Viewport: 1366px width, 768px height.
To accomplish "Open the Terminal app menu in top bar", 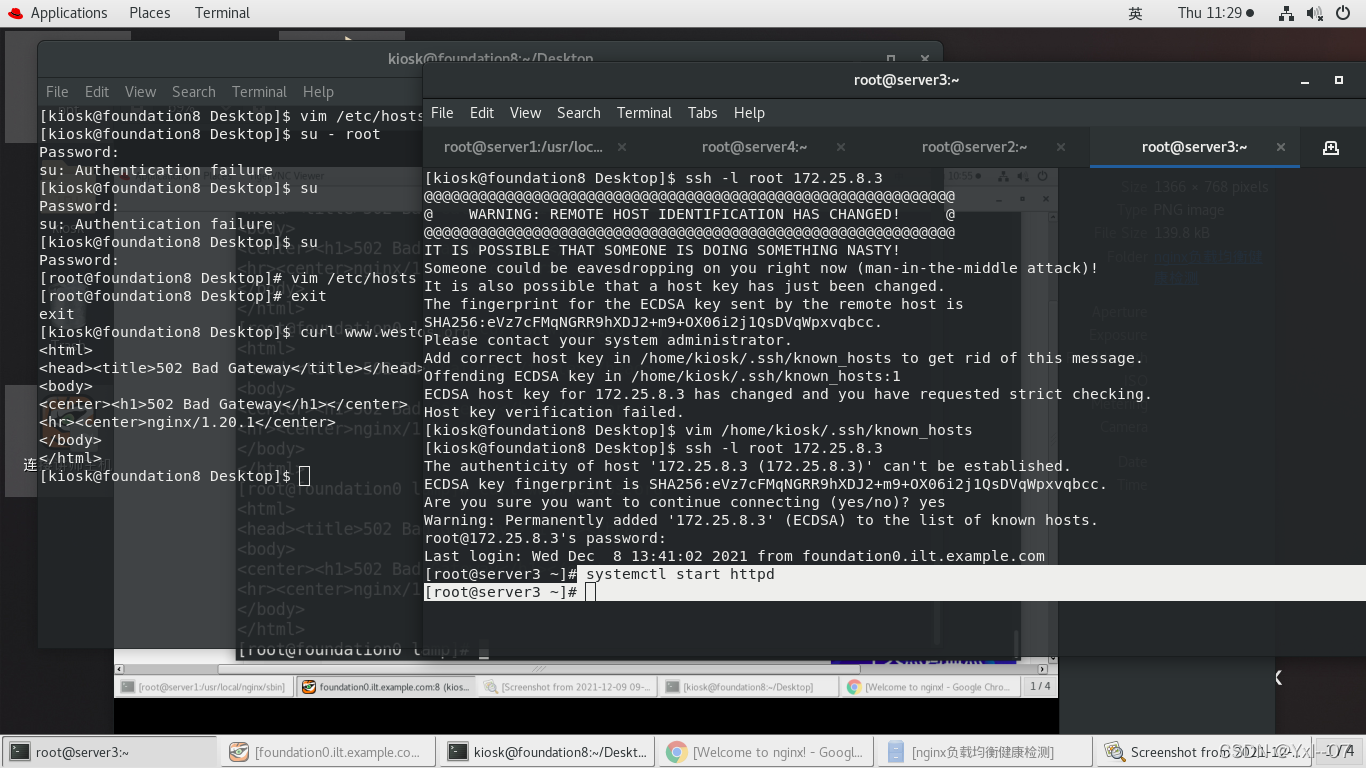I will 222,13.
